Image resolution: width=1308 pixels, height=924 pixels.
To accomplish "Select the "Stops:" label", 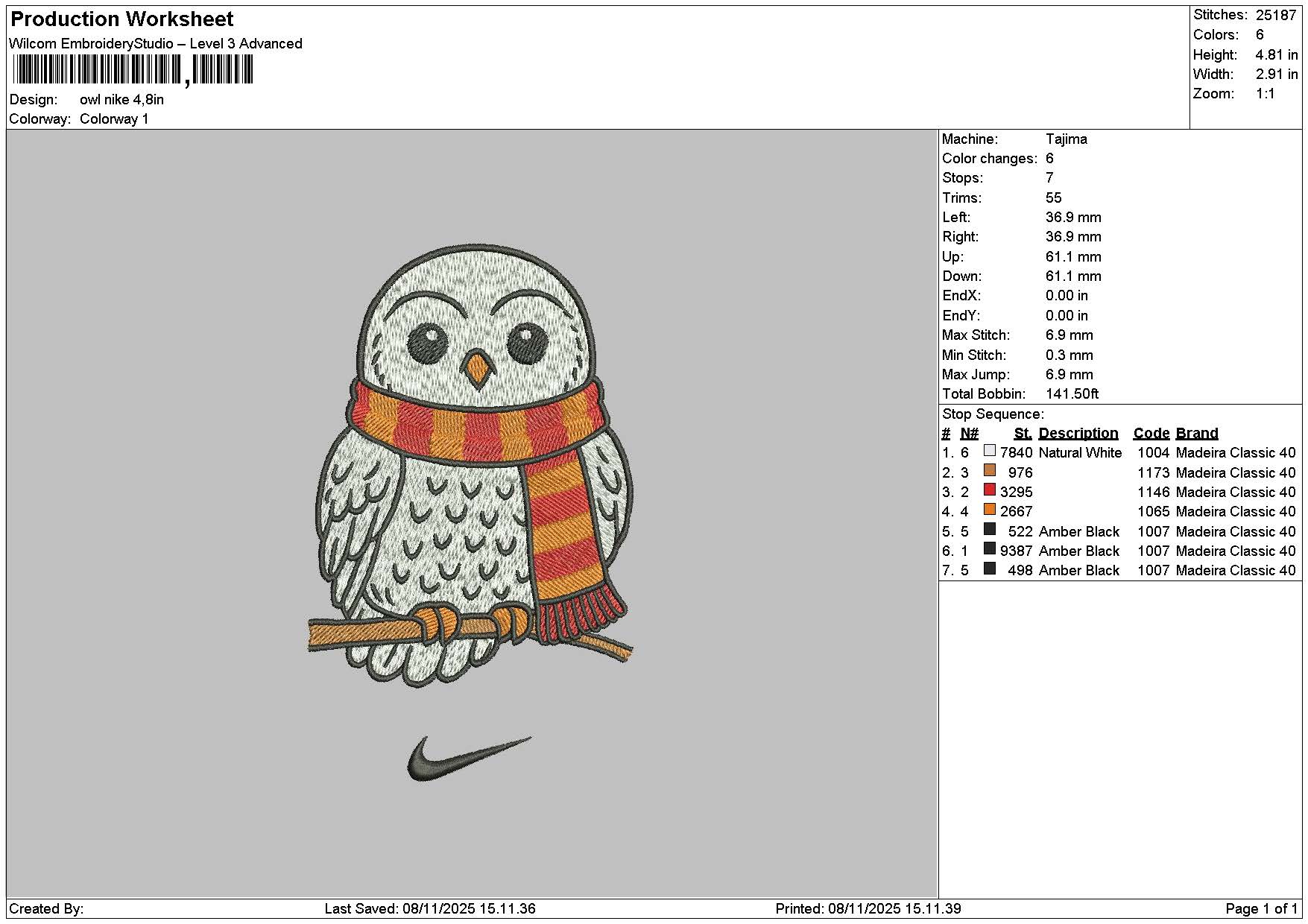I will coord(963,178).
